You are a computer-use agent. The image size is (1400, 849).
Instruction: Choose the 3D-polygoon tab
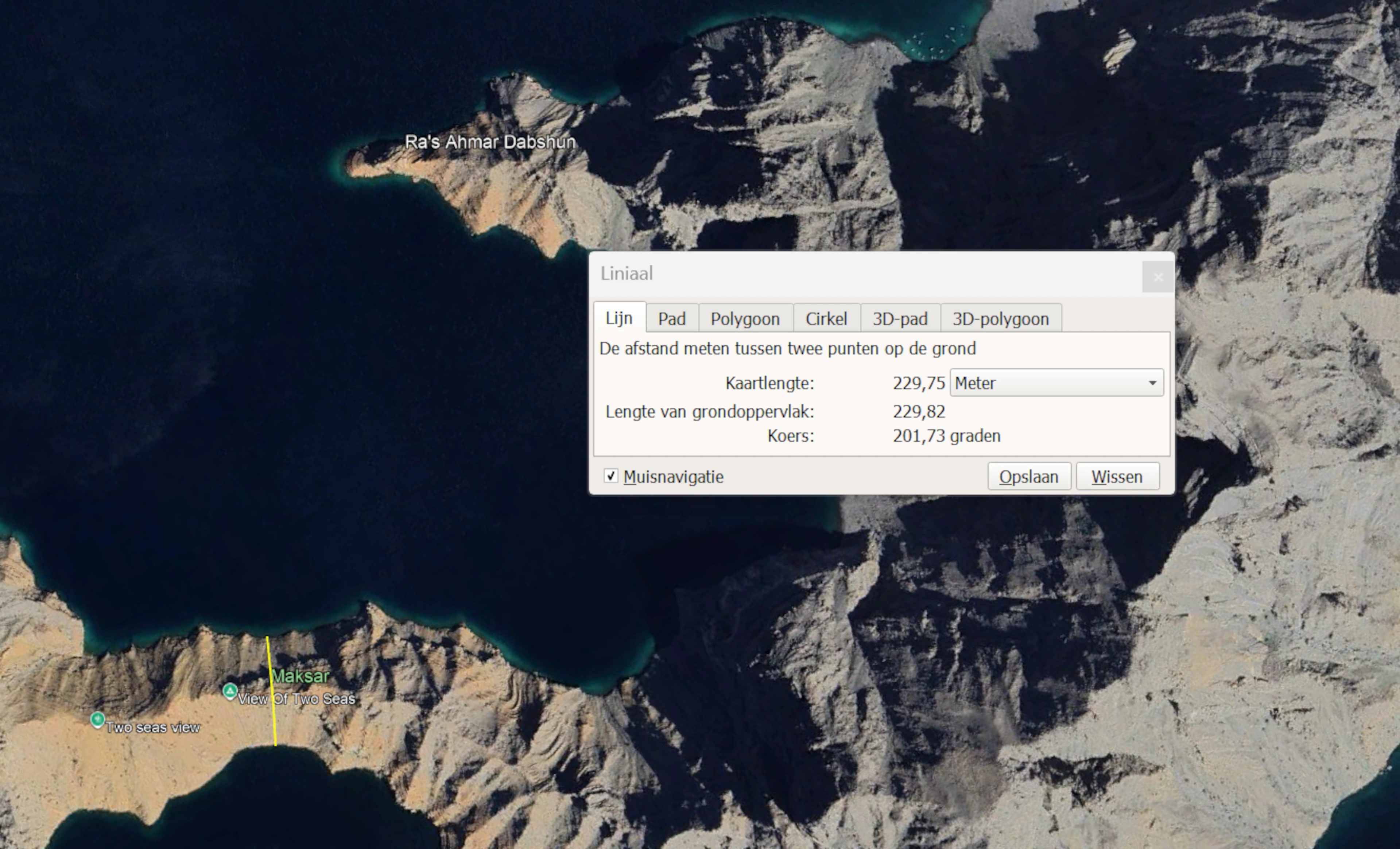click(x=1001, y=319)
